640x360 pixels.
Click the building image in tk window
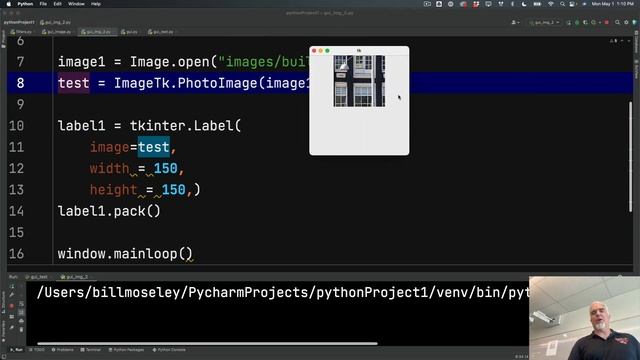[x=359, y=81]
